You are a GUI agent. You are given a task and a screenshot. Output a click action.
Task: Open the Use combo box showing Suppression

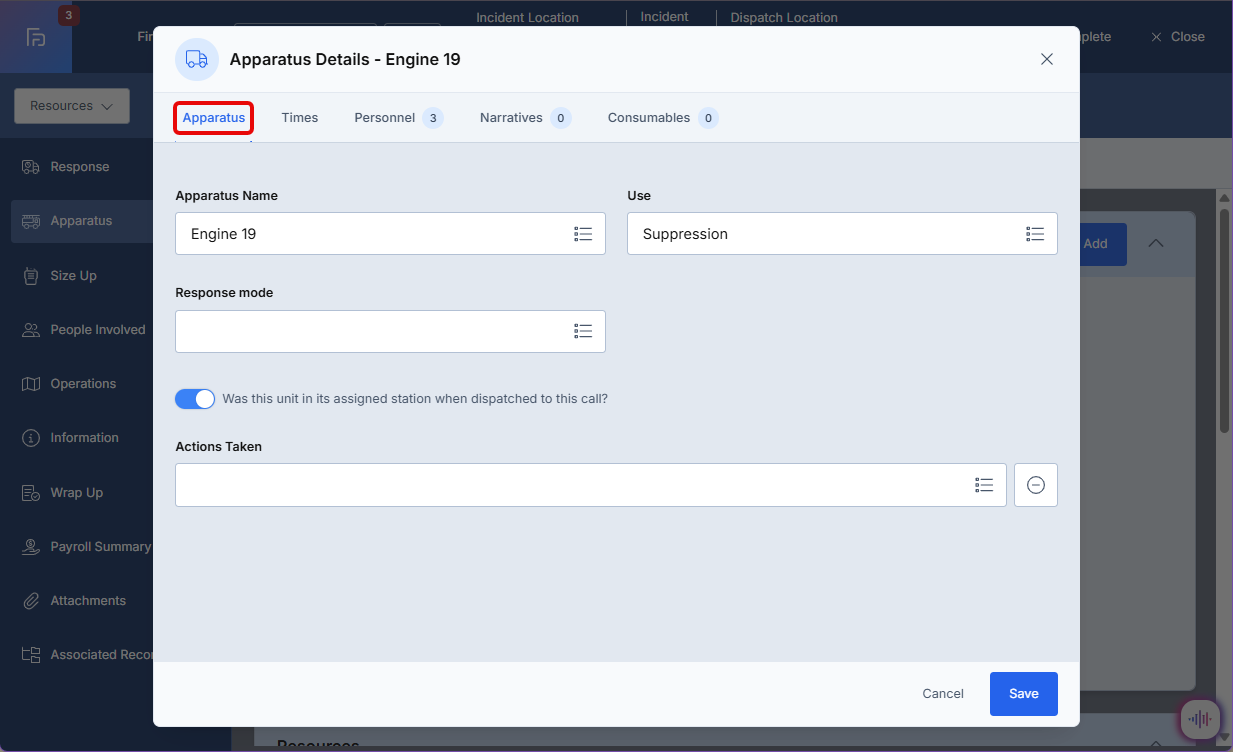click(842, 234)
